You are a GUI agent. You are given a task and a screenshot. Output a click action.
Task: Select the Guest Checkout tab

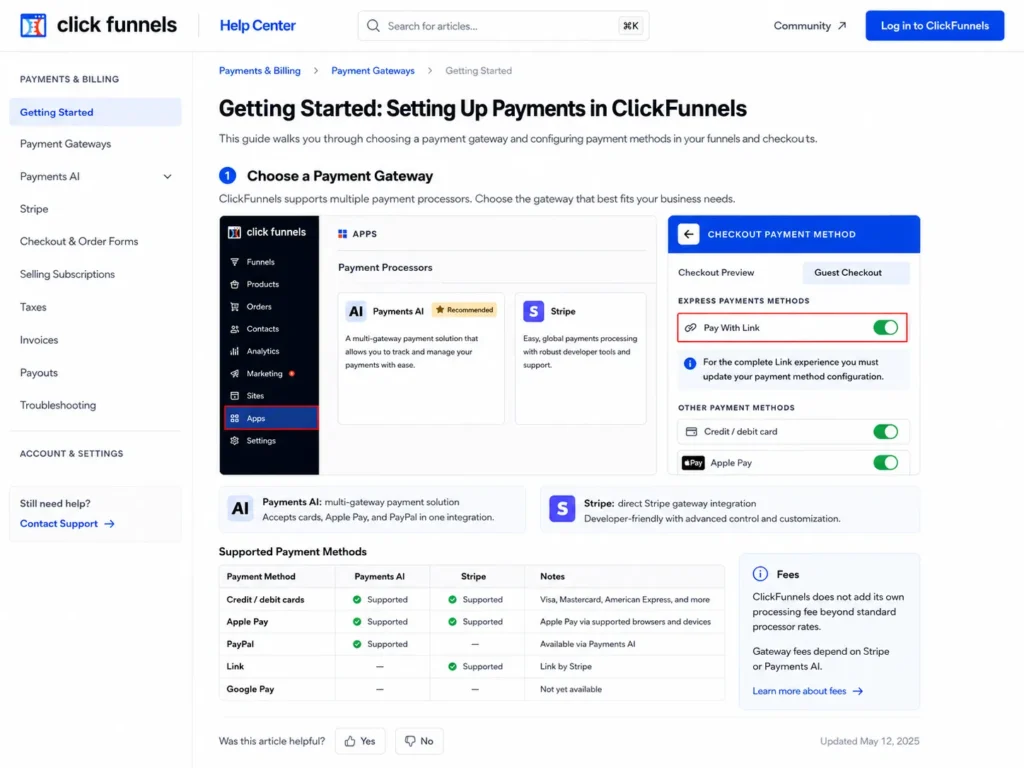click(x=856, y=273)
